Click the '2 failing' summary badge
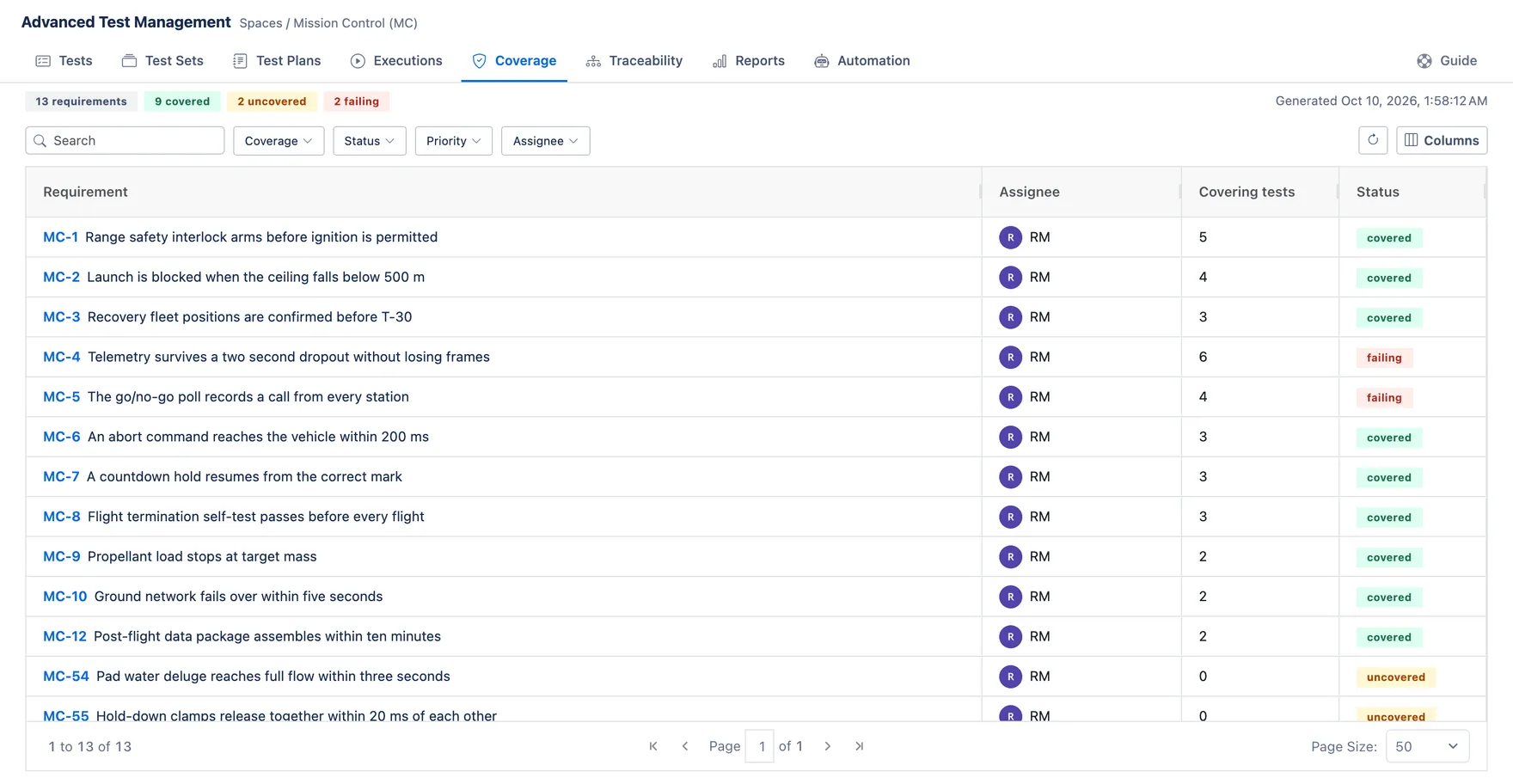This screenshot has height=784, width=1513. click(357, 101)
